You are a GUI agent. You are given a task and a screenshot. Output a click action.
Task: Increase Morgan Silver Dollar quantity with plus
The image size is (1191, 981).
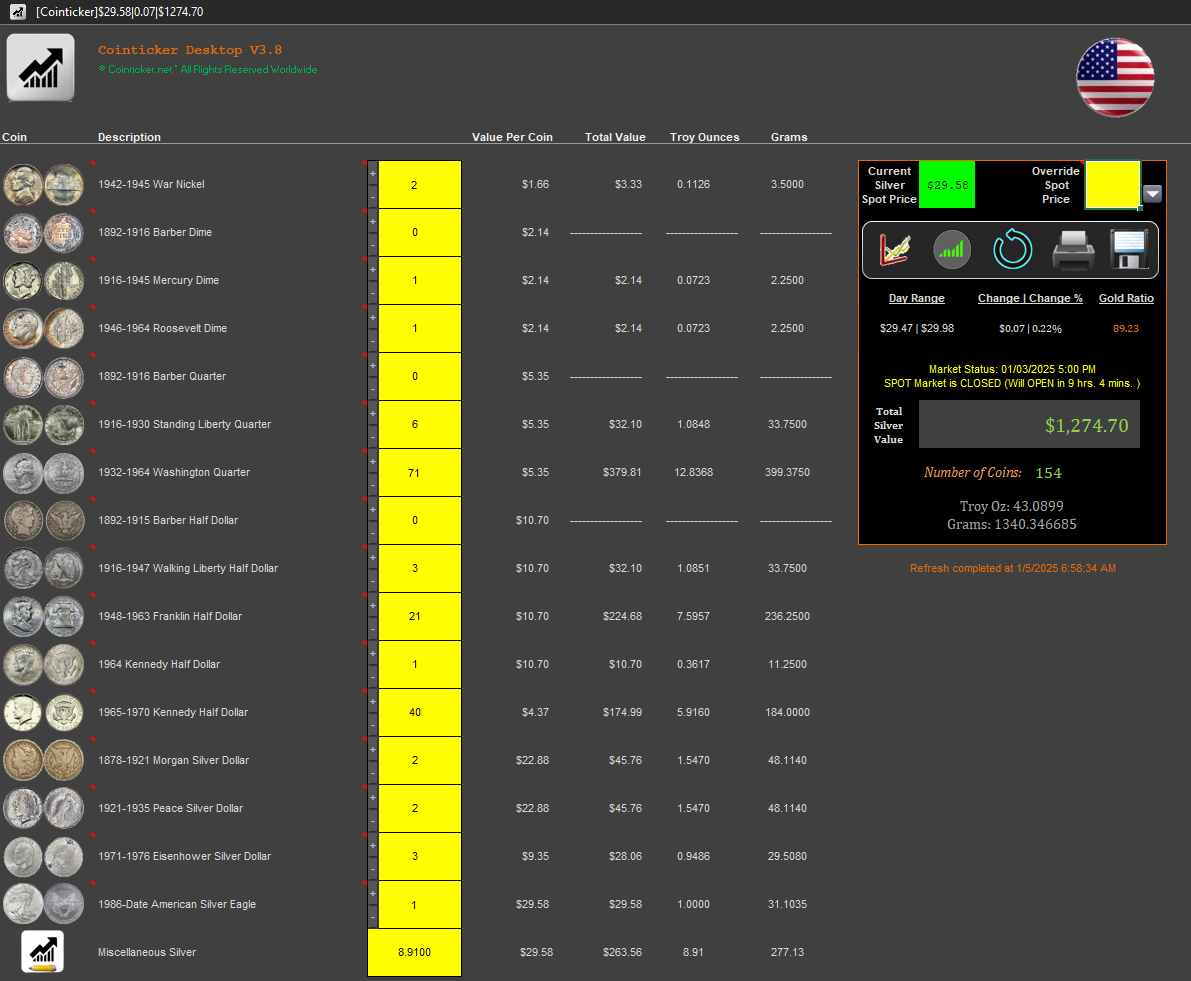(373, 749)
